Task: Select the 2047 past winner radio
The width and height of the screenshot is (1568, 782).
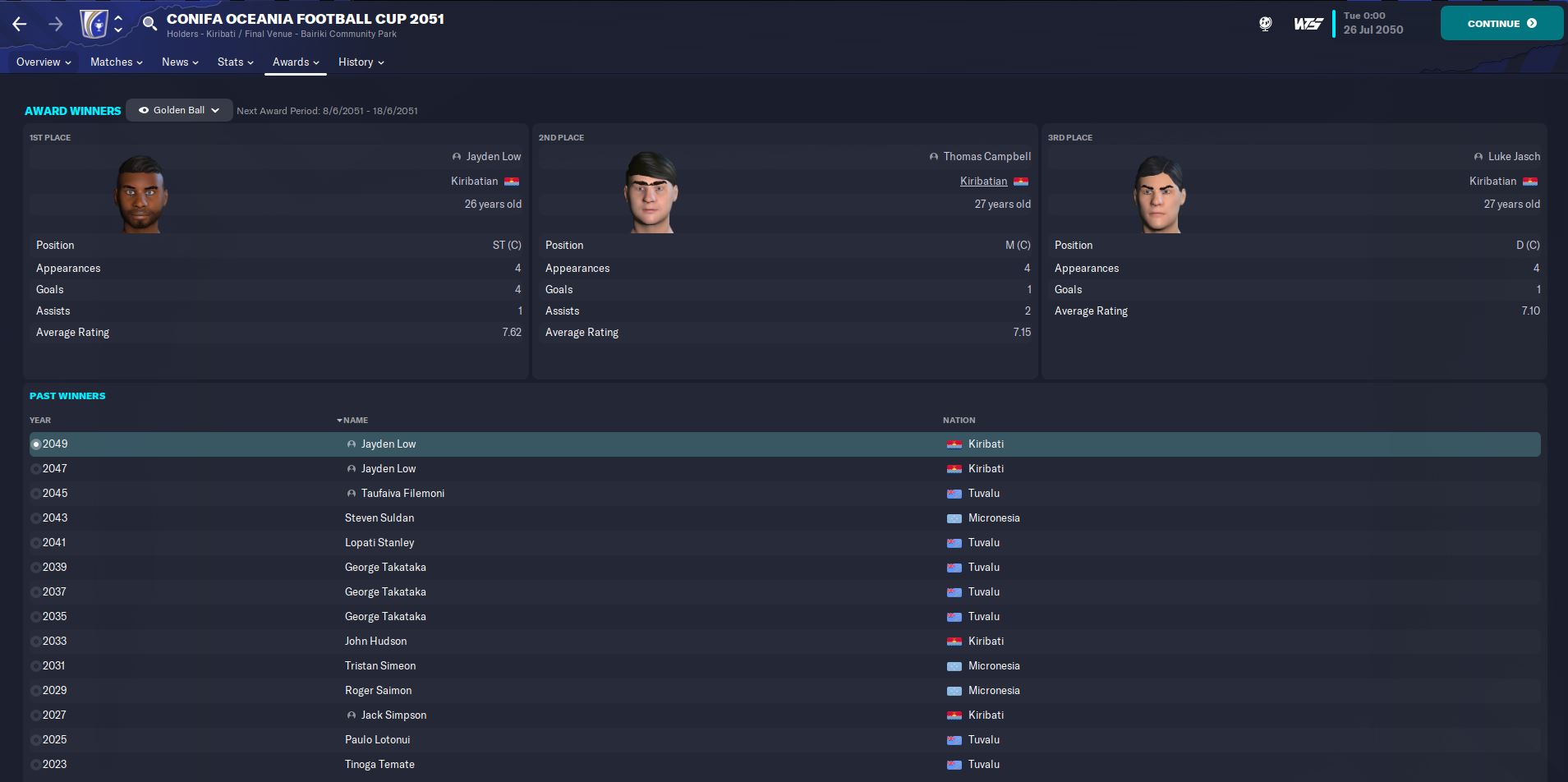Action: tap(35, 469)
